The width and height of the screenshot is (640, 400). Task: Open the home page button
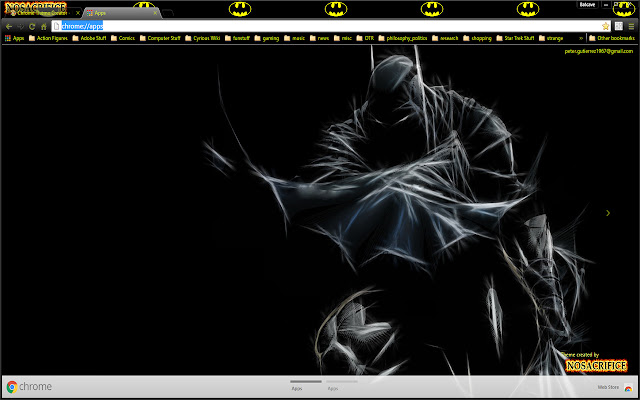tap(44, 27)
